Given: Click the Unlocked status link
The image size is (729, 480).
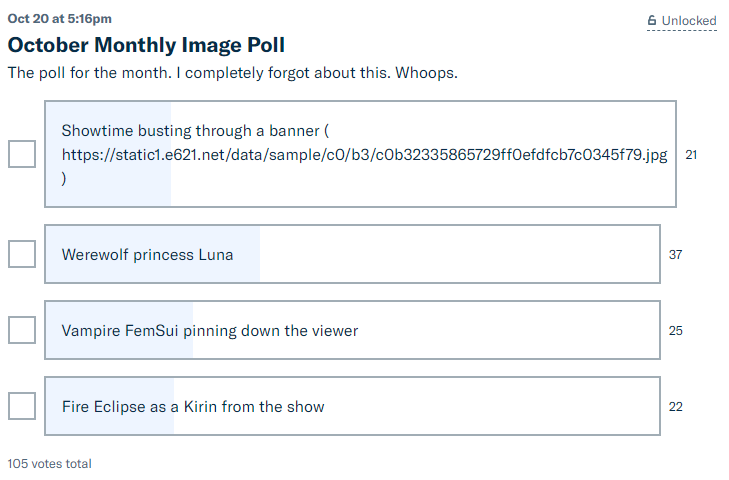Looking at the screenshot, I should pos(688,20).
